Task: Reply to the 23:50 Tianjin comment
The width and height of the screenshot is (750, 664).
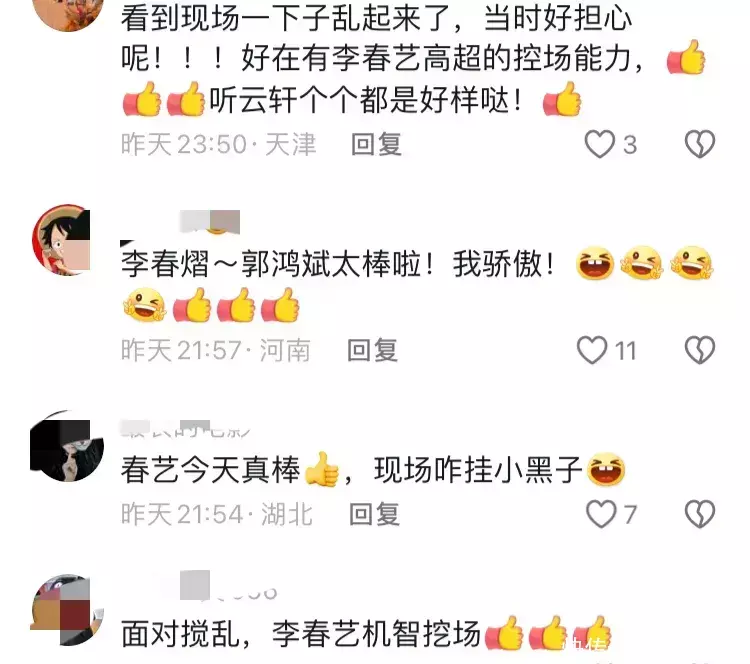Action: (x=376, y=144)
